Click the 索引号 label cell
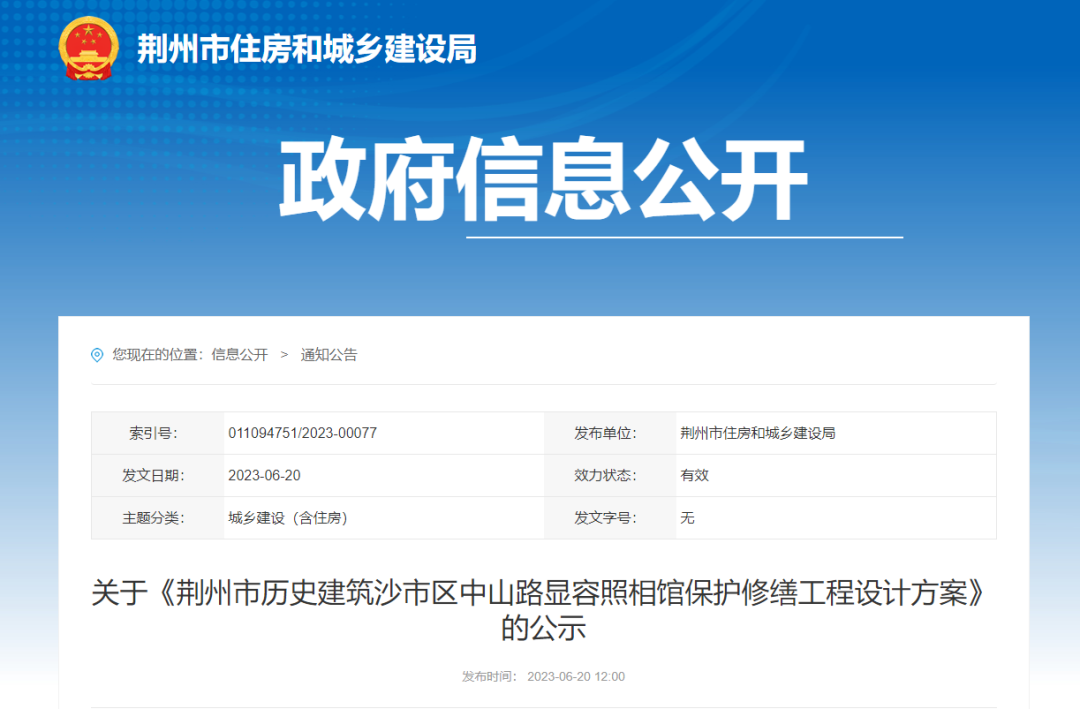Image resolution: width=1080 pixels, height=709 pixels. pos(158,433)
